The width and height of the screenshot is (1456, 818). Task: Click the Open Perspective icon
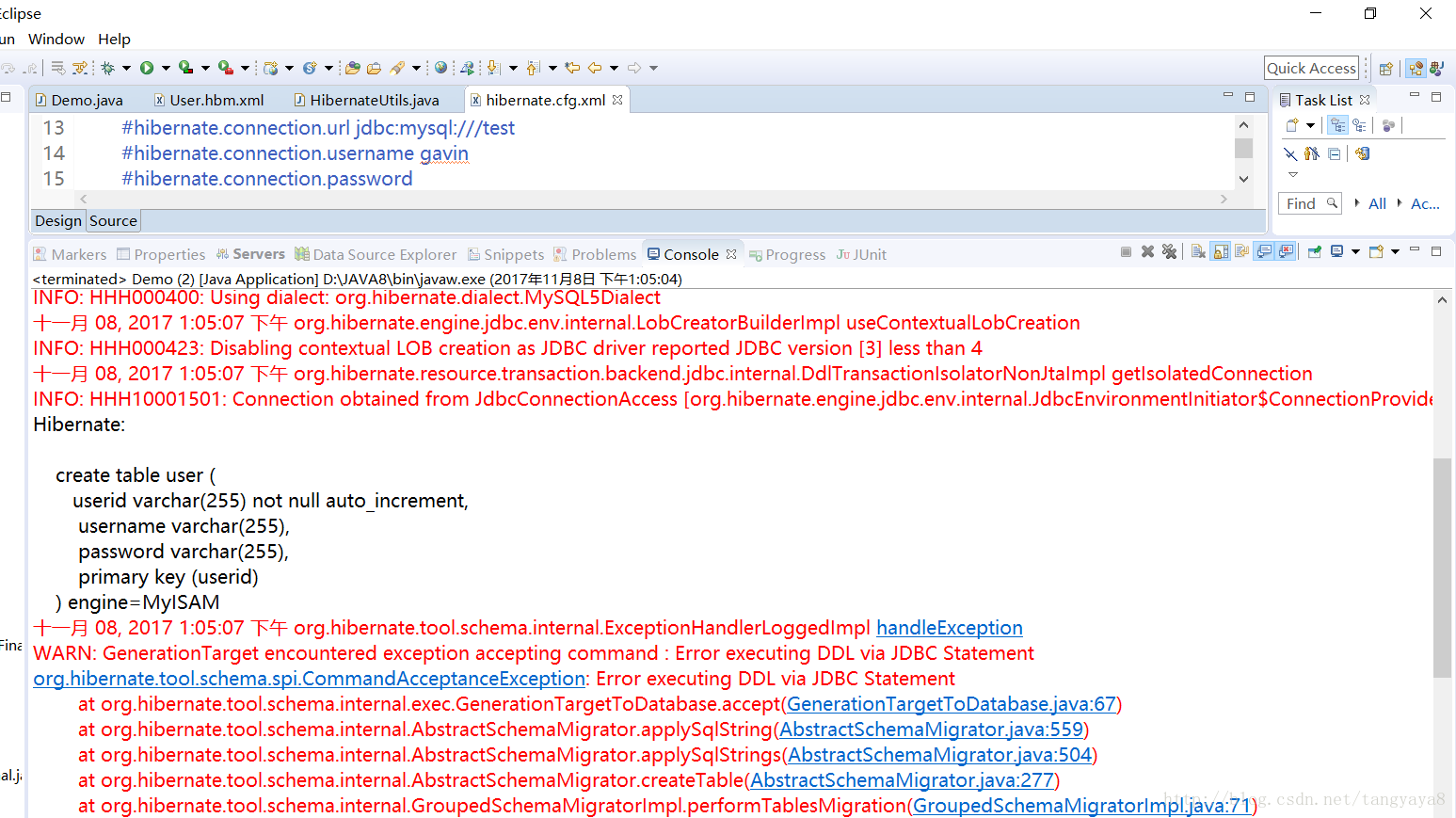coord(1385,68)
